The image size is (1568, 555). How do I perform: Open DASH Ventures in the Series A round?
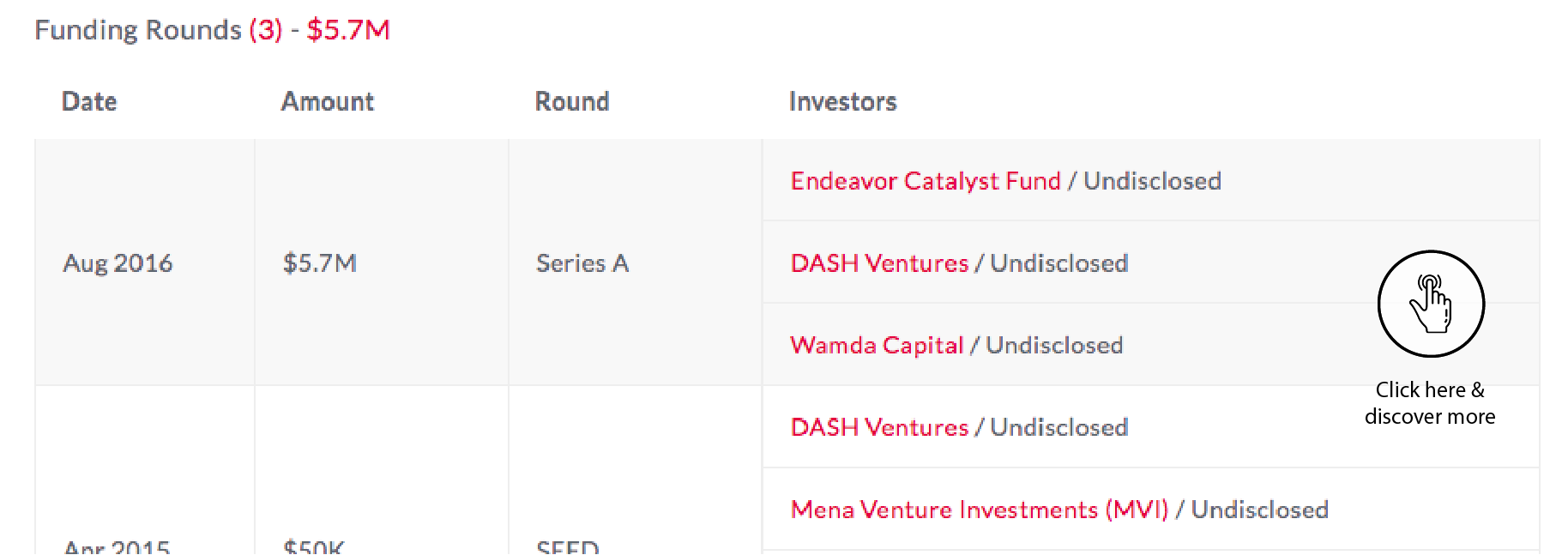(x=878, y=263)
